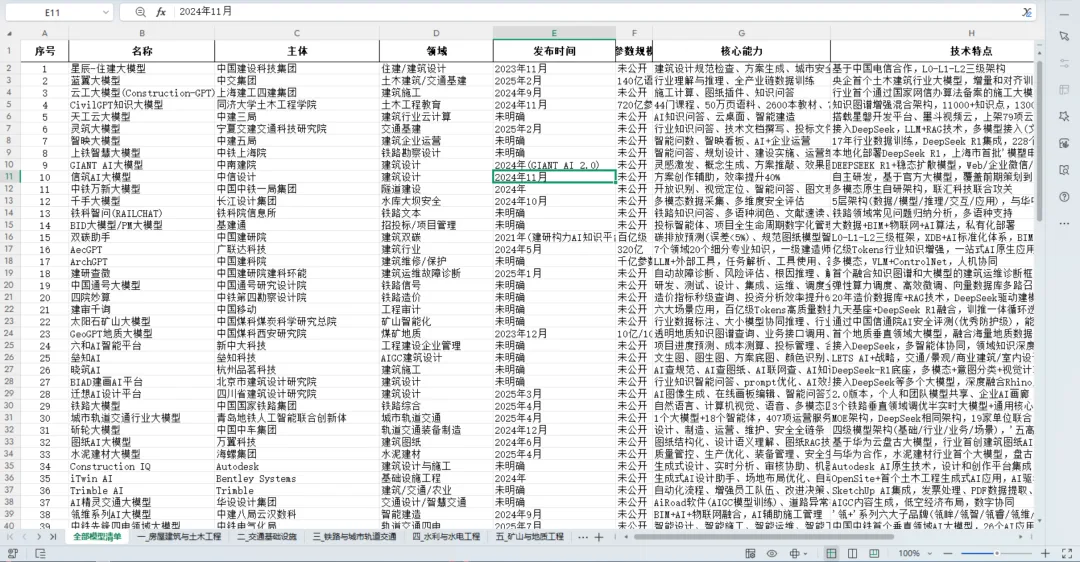Go to next sheet tab arrow

tap(39, 537)
